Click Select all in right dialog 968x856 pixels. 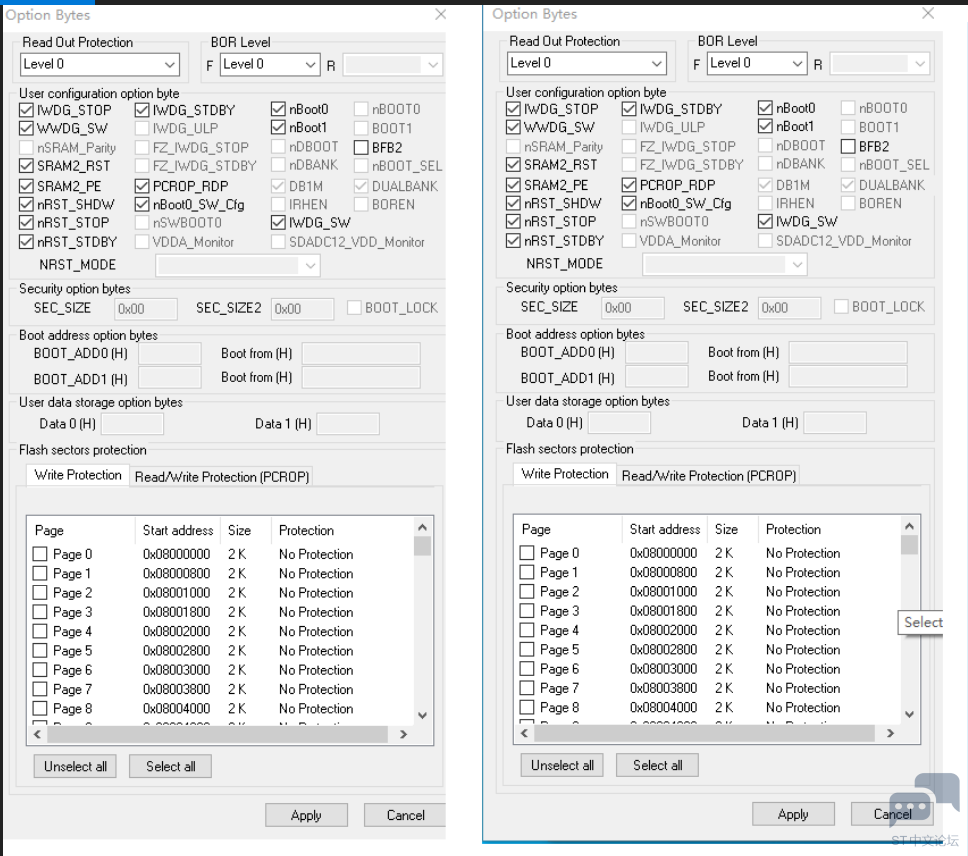(657, 765)
